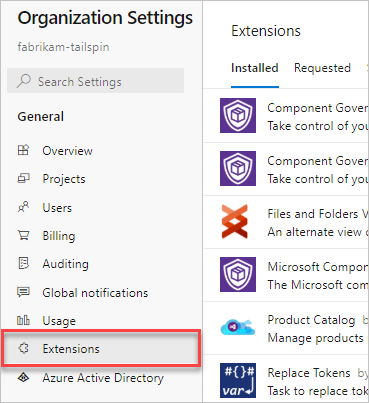This screenshot has height=403, width=369.
Task: Switch to the Installed tab
Action: 255,68
